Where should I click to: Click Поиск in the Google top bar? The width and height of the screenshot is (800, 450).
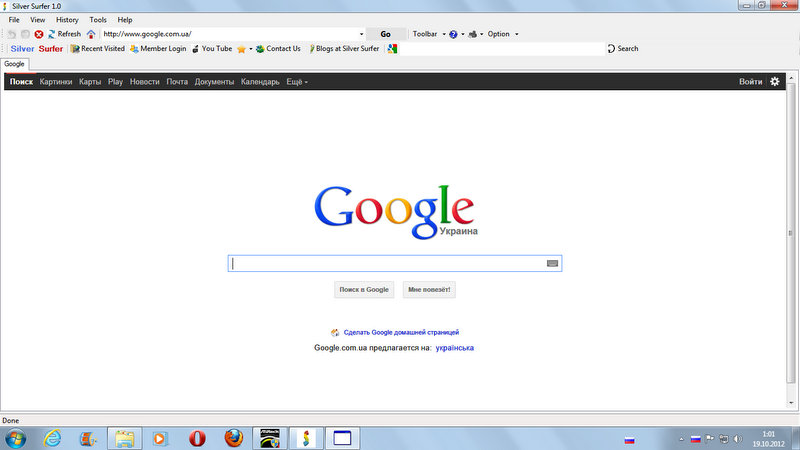coord(21,82)
